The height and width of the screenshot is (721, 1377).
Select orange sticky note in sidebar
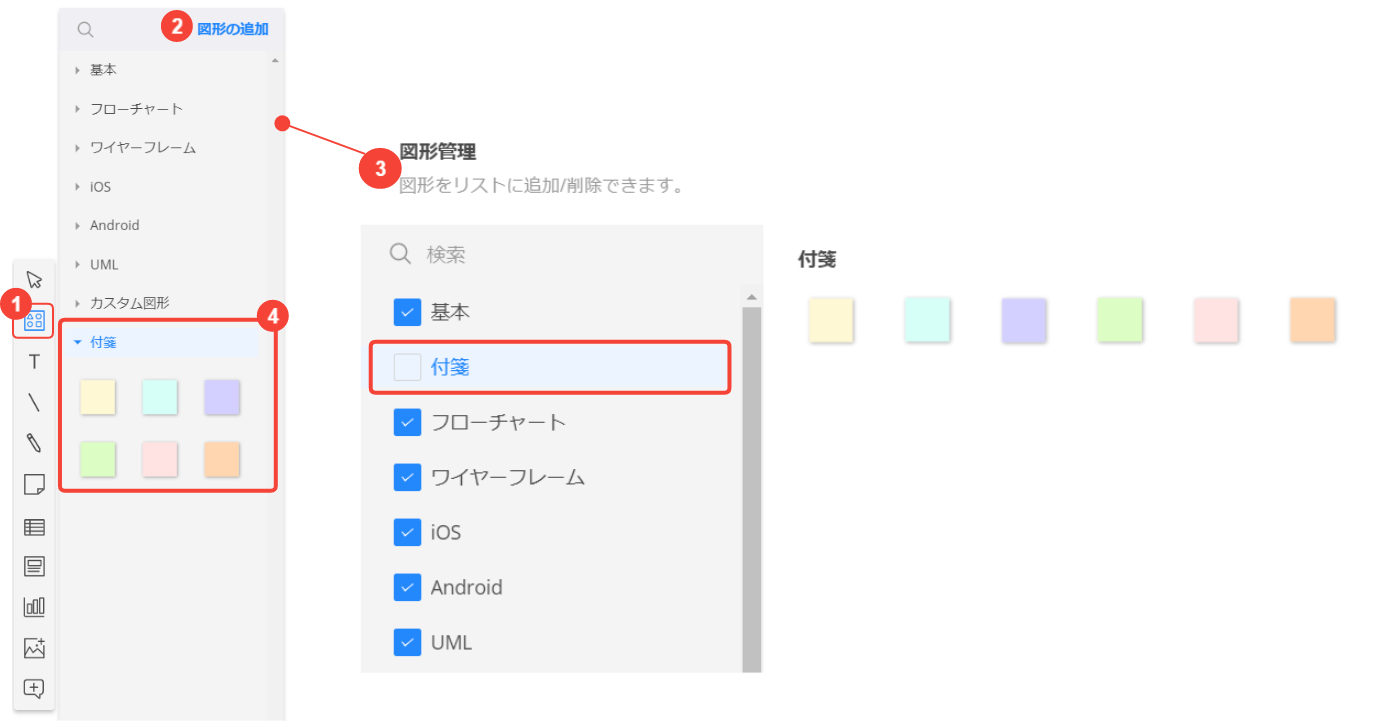222,459
